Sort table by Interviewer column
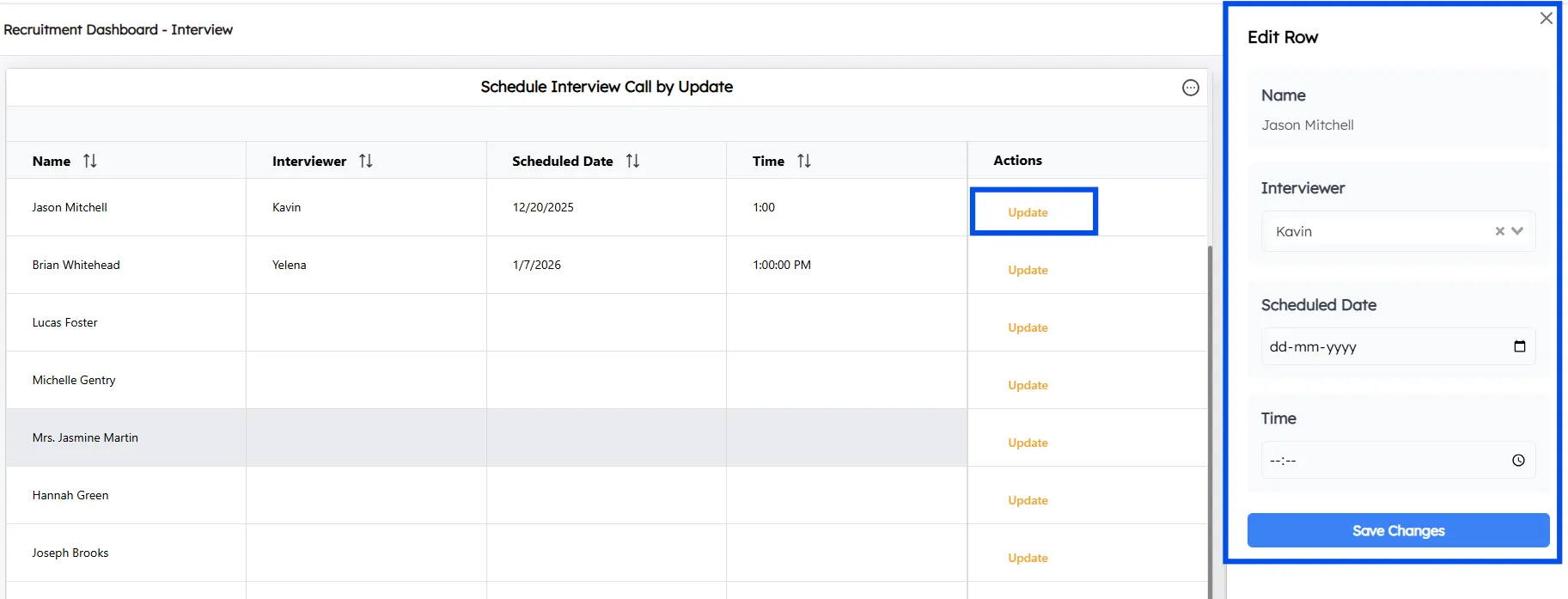This screenshot has width=1568, height=599. pos(366,161)
